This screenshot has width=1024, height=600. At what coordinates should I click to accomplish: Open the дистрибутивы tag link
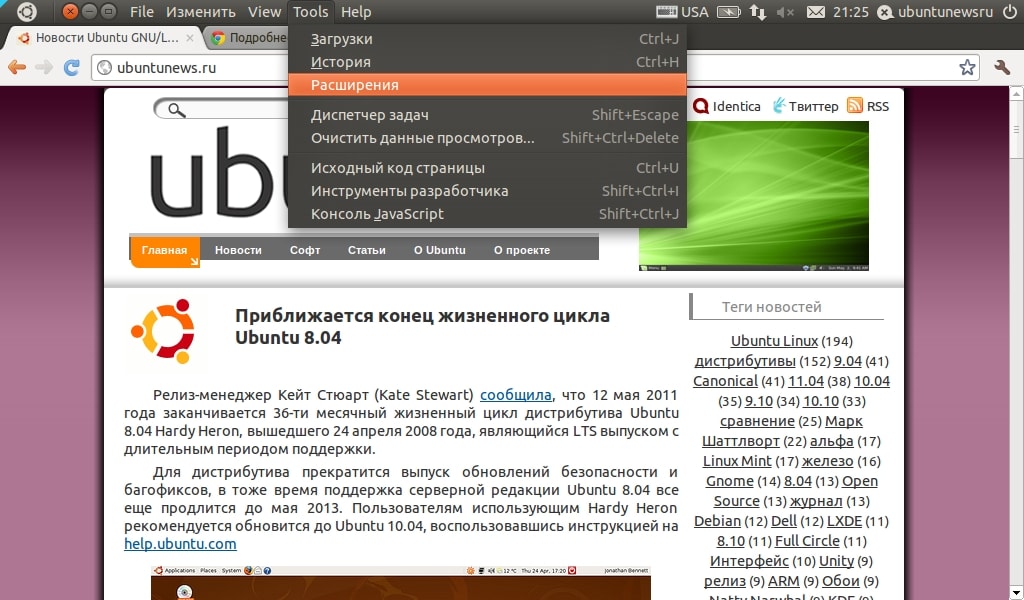point(745,361)
